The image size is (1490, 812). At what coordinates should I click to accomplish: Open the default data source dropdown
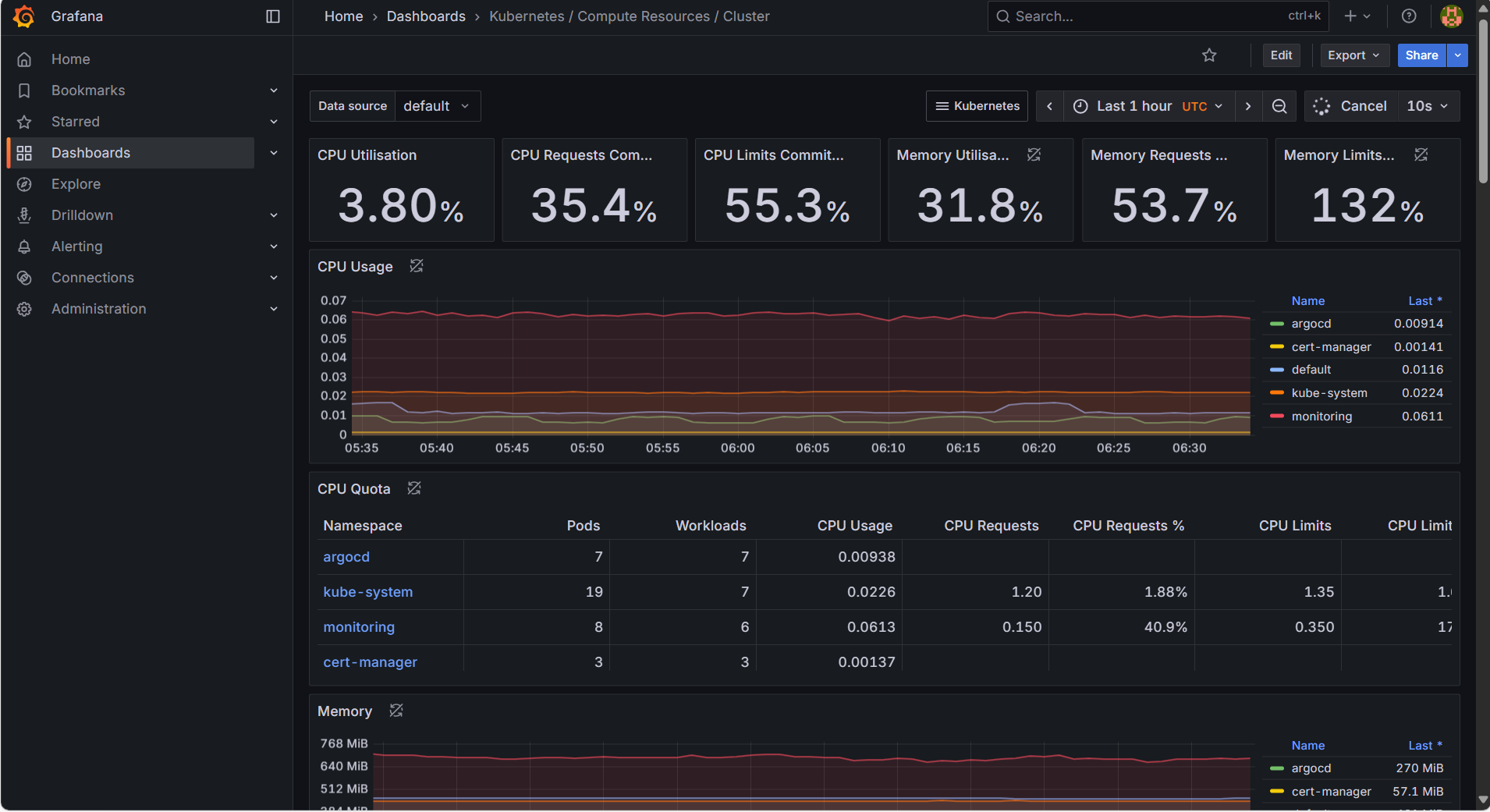437,106
